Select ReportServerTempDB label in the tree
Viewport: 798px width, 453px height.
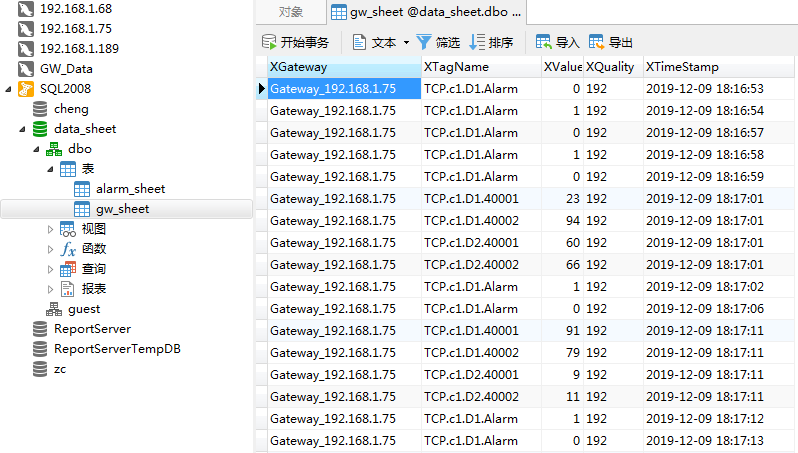click(118, 349)
